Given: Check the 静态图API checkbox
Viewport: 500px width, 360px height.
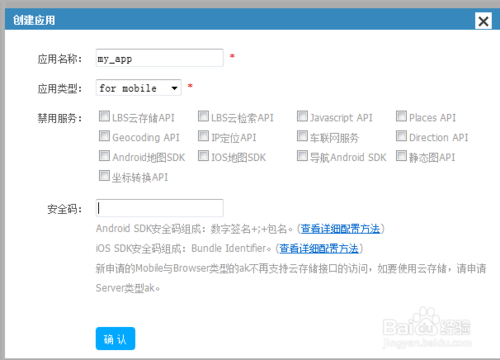Looking at the screenshot, I should [401, 156].
